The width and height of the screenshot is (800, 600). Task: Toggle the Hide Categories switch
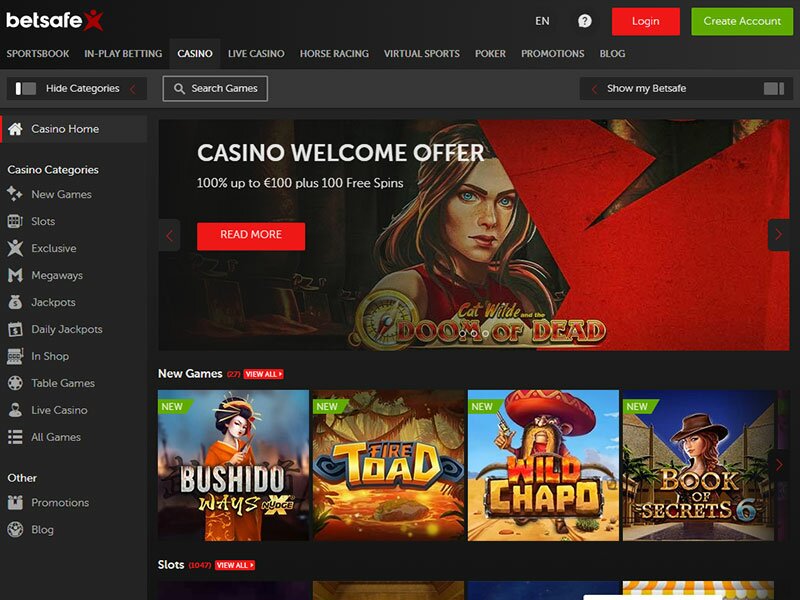(26, 89)
